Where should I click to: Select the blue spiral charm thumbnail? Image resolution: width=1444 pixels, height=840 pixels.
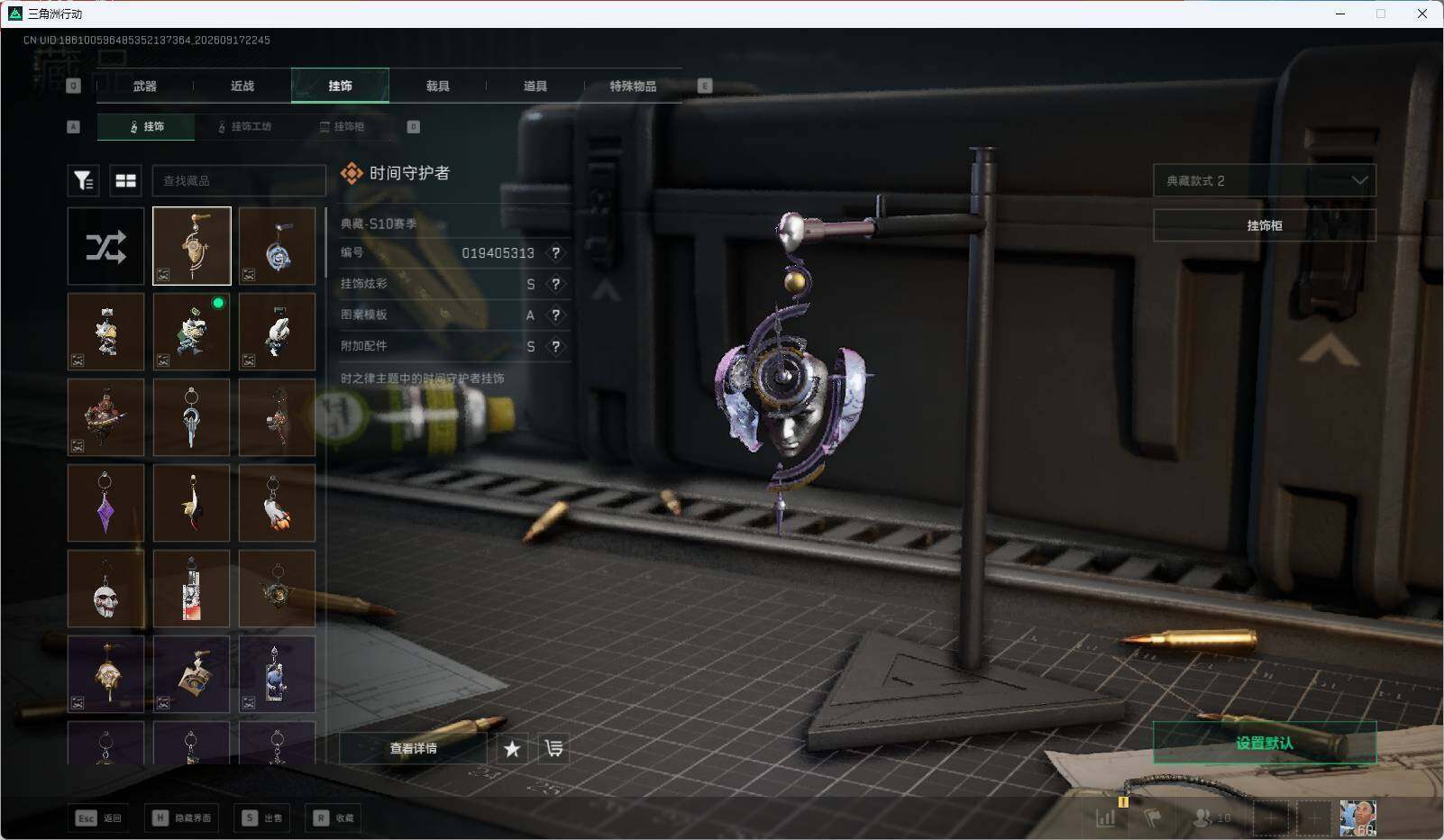(x=278, y=246)
